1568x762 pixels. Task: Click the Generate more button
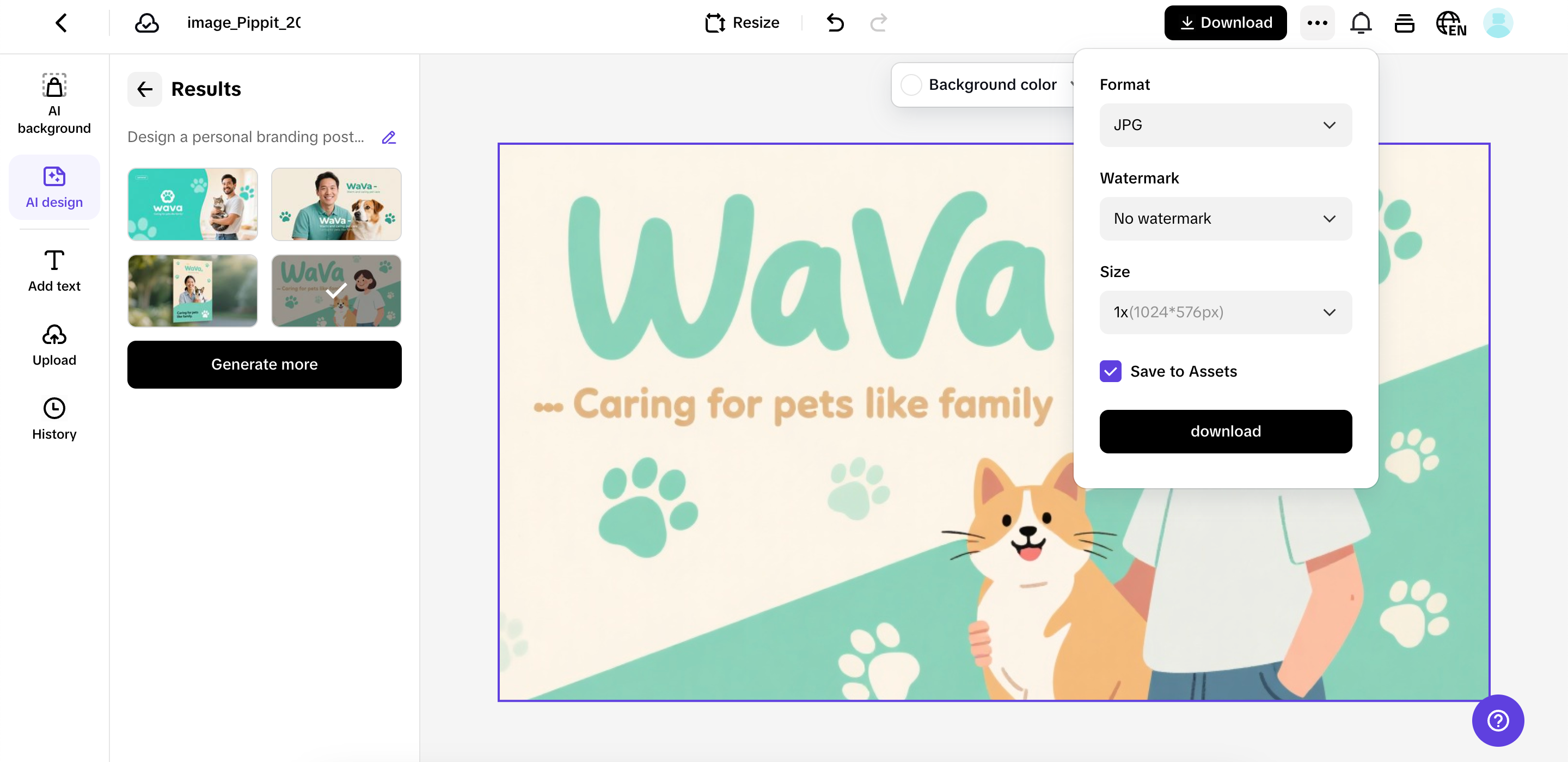click(x=264, y=365)
